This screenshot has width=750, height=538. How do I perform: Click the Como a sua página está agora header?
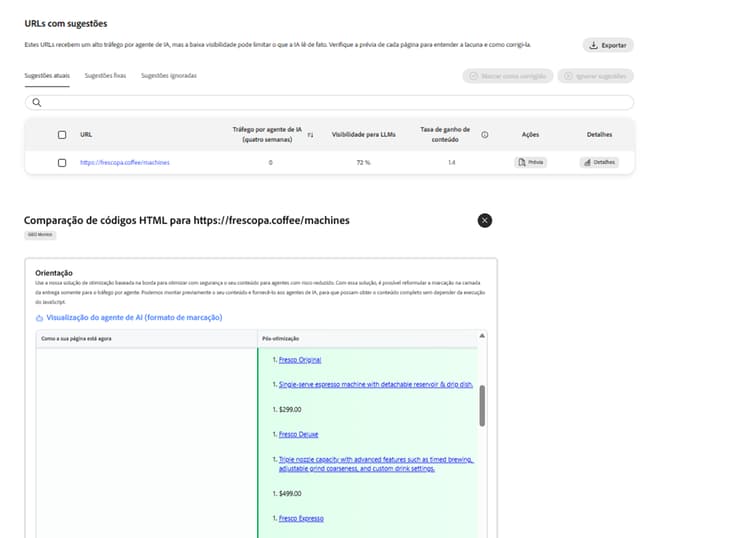[x=77, y=339]
